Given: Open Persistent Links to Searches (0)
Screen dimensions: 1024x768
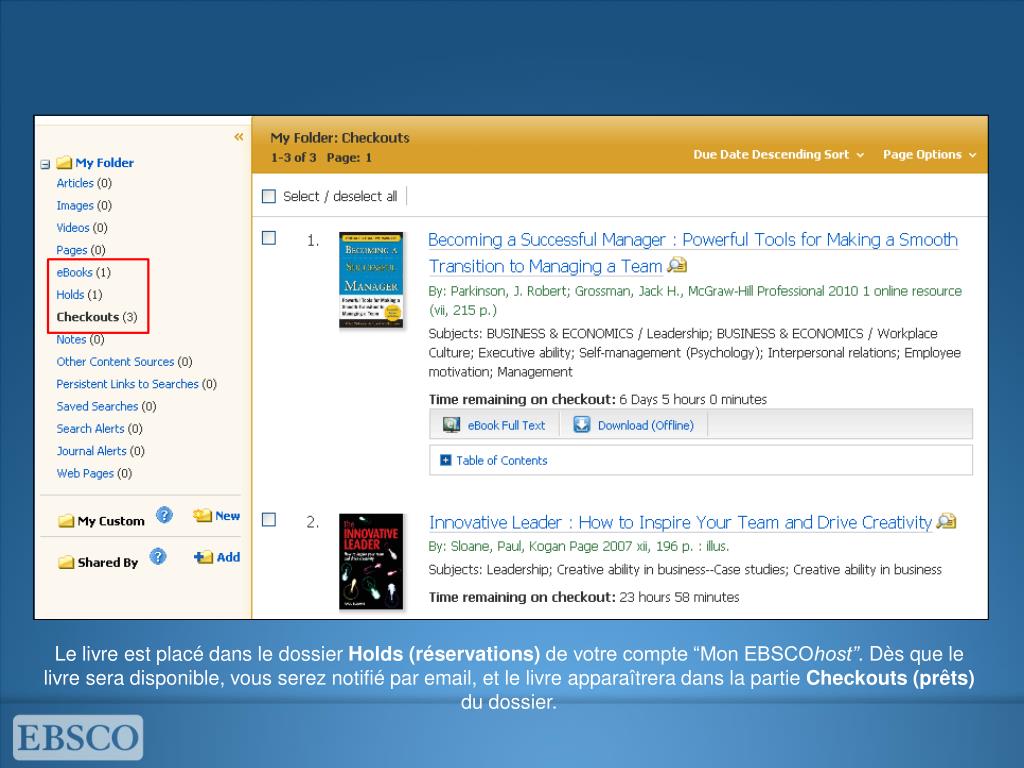Looking at the screenshot, I should click(x=136, y=384).
